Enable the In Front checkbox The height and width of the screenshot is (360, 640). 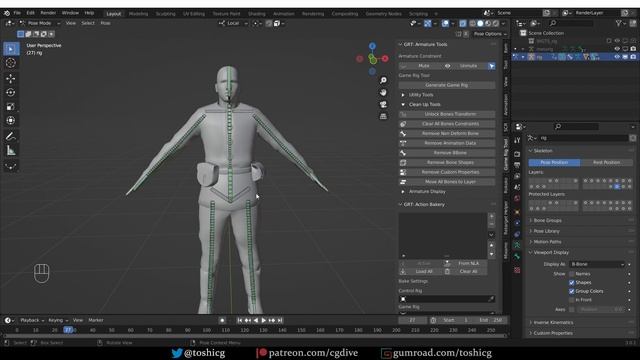[572, 300]
